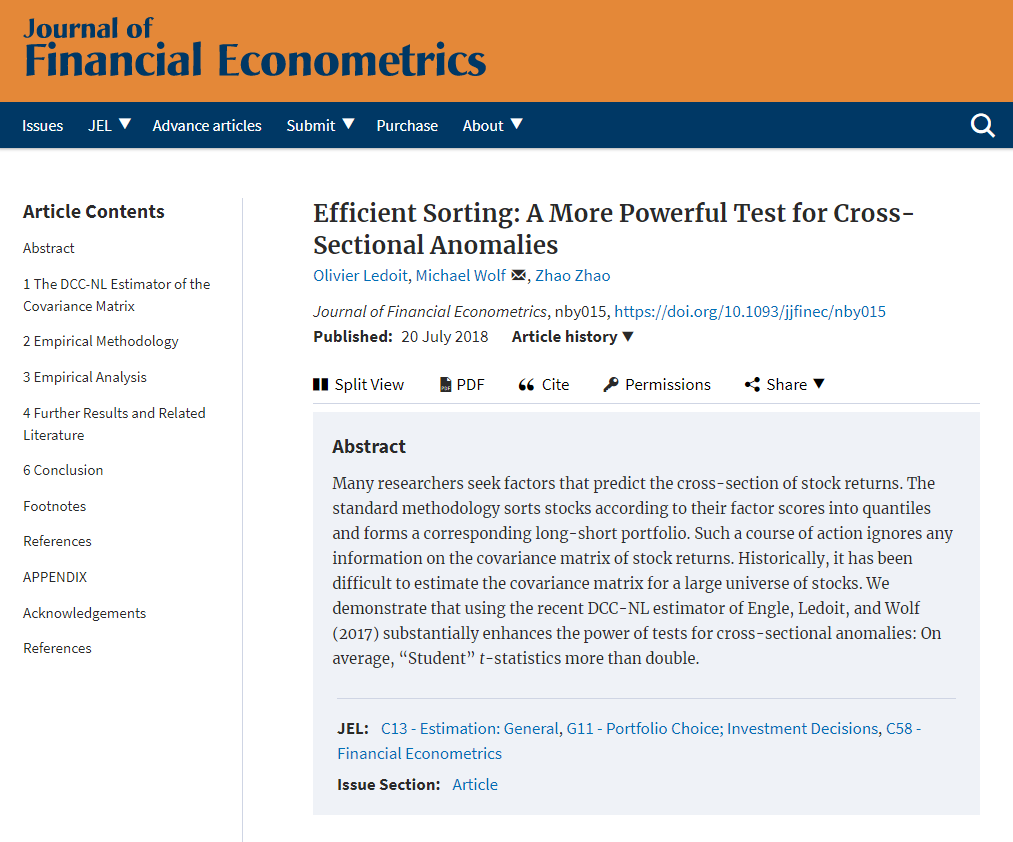
Task: Open the Purchase menu item
Action: pos(407,125)
